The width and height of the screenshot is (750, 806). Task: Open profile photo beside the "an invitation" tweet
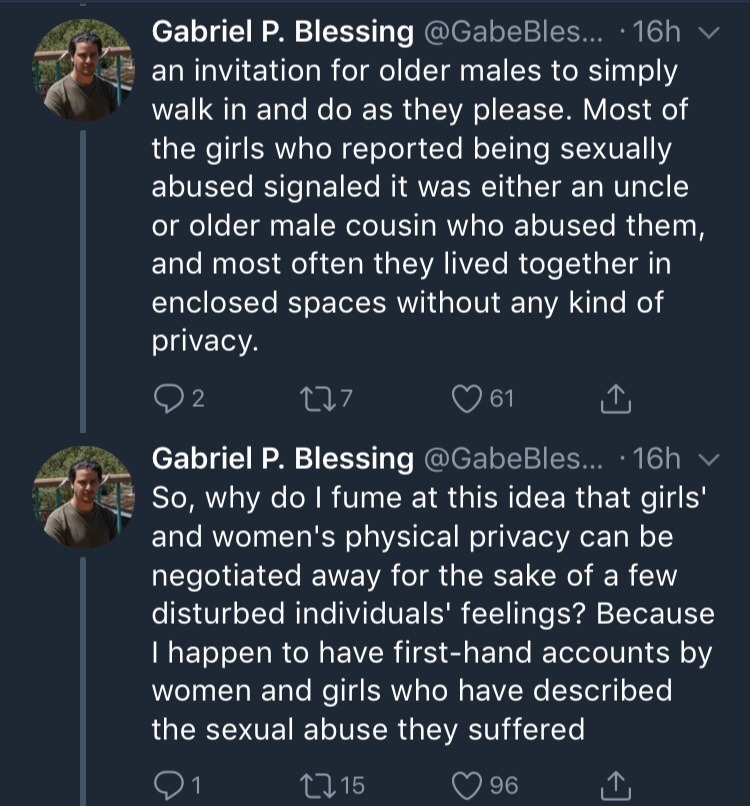tap(82, 68)
